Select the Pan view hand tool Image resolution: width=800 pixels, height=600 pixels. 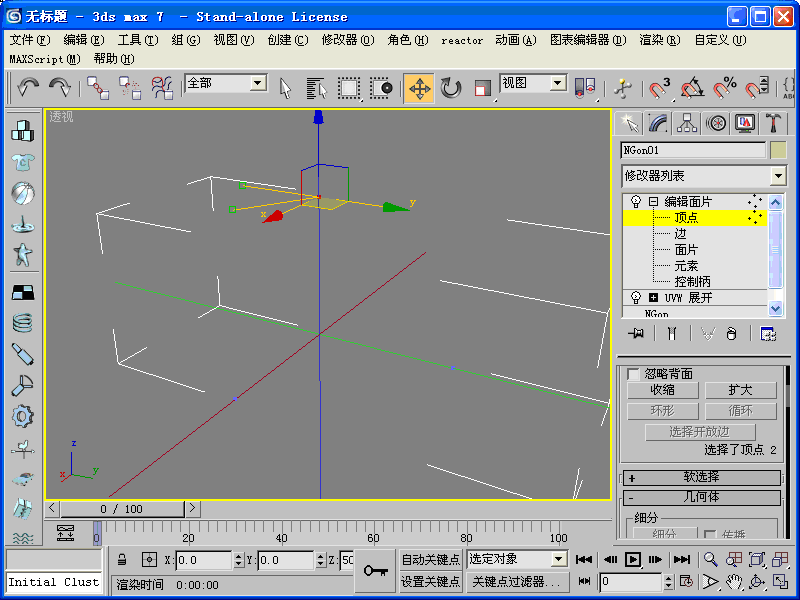pyautogui.click(x=734, y=581)
